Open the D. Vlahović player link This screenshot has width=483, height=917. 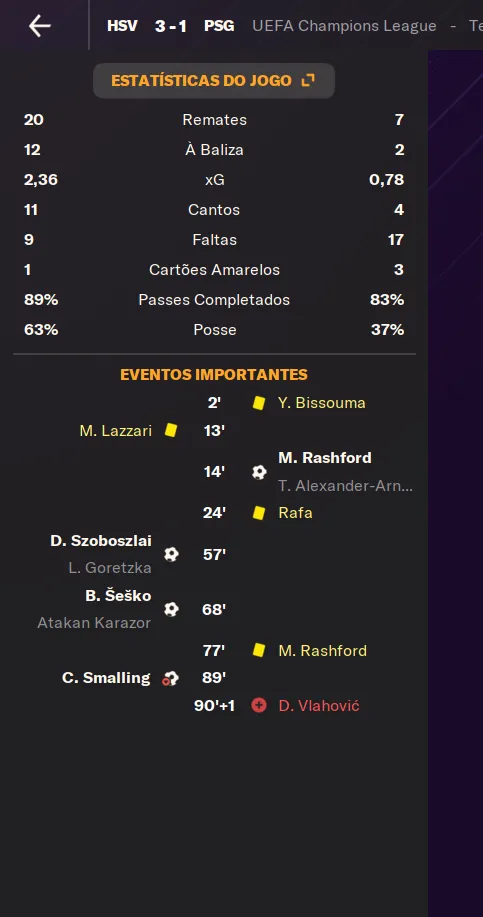click(x=319, y=706)
